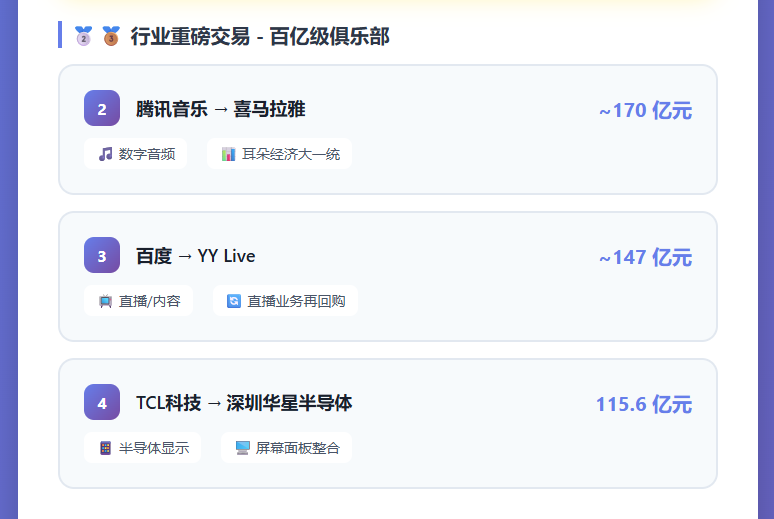
Task: Open the 直播/内容 tag
Action: pyautogui.click(x=138, y=301)
